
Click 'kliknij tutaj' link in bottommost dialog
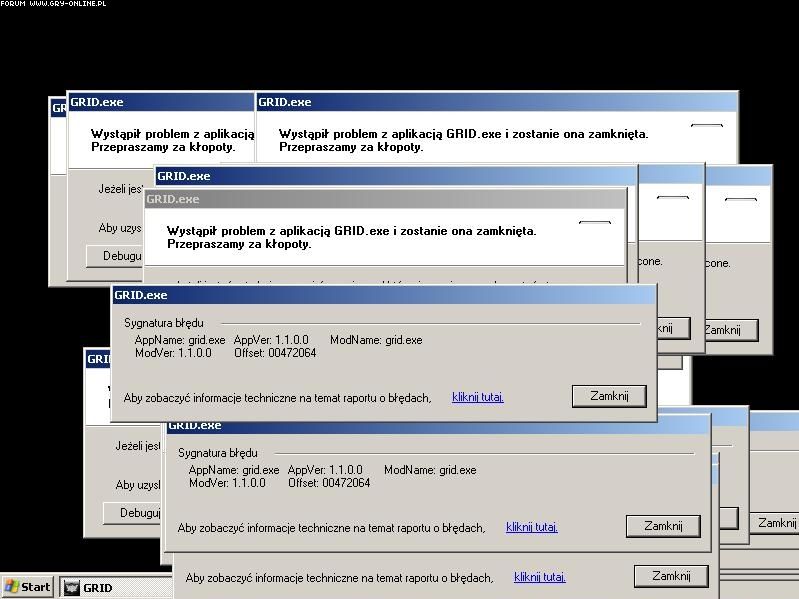point(539,577)
